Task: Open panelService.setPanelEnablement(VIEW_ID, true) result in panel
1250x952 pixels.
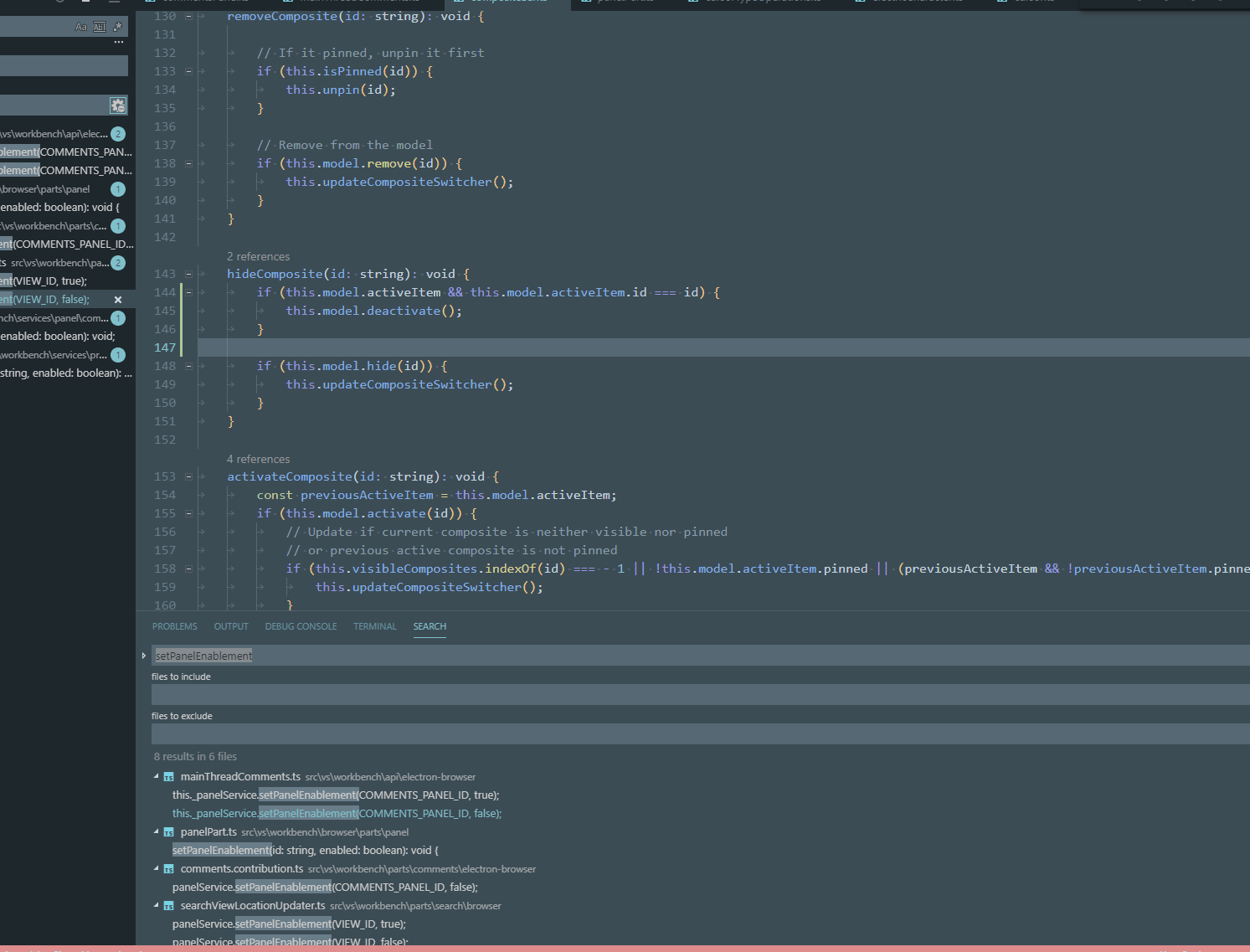Action: click(x=289, y=924)
